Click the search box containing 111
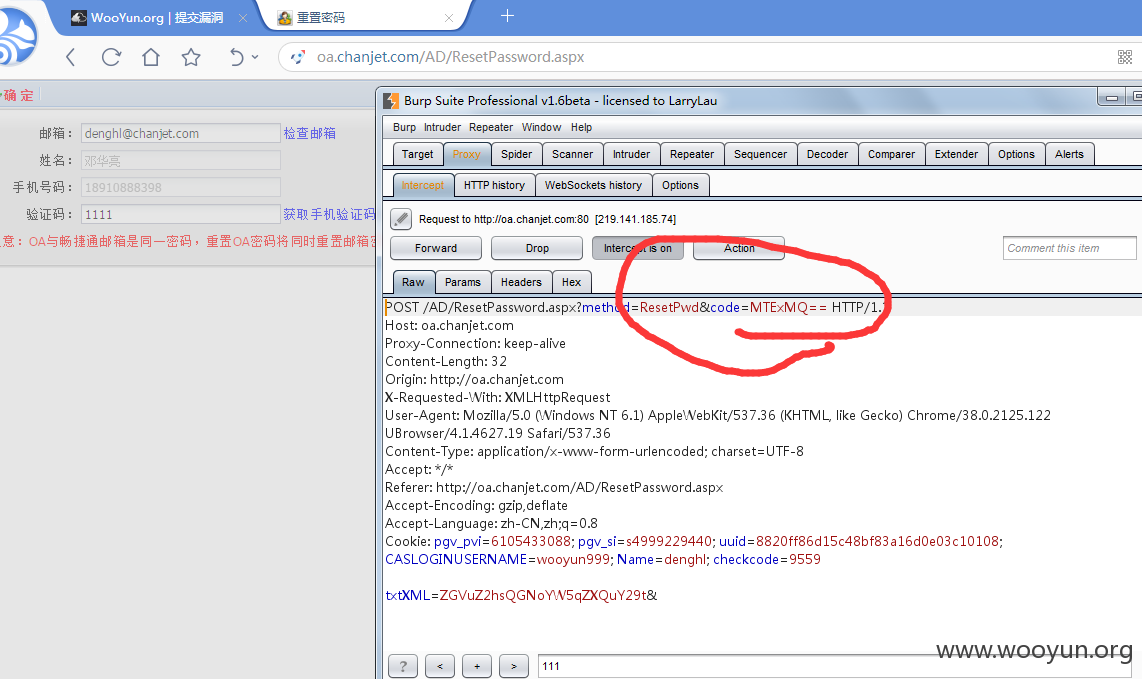The width and height of the screenshot is (1142, 679). click(836, 666)
